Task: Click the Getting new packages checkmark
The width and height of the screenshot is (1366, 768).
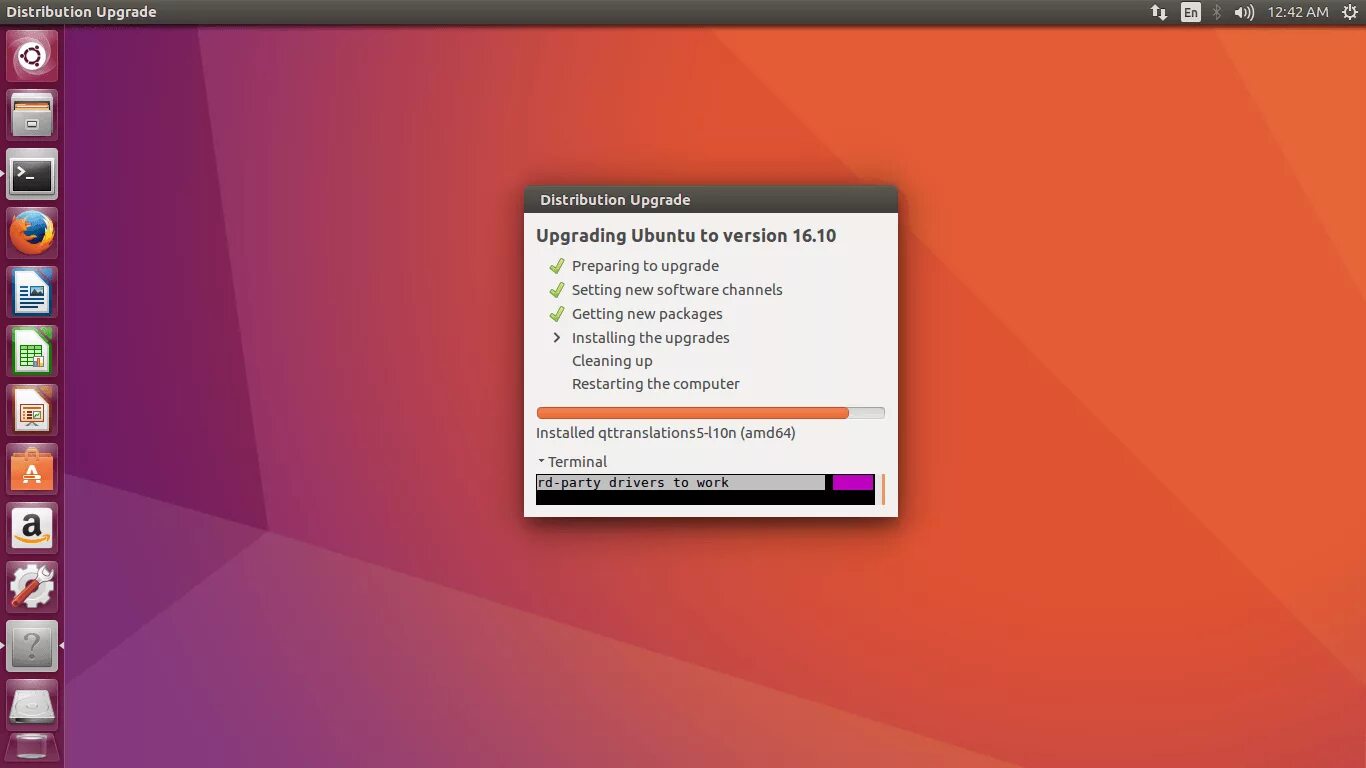Action: [x=557, y=314]
